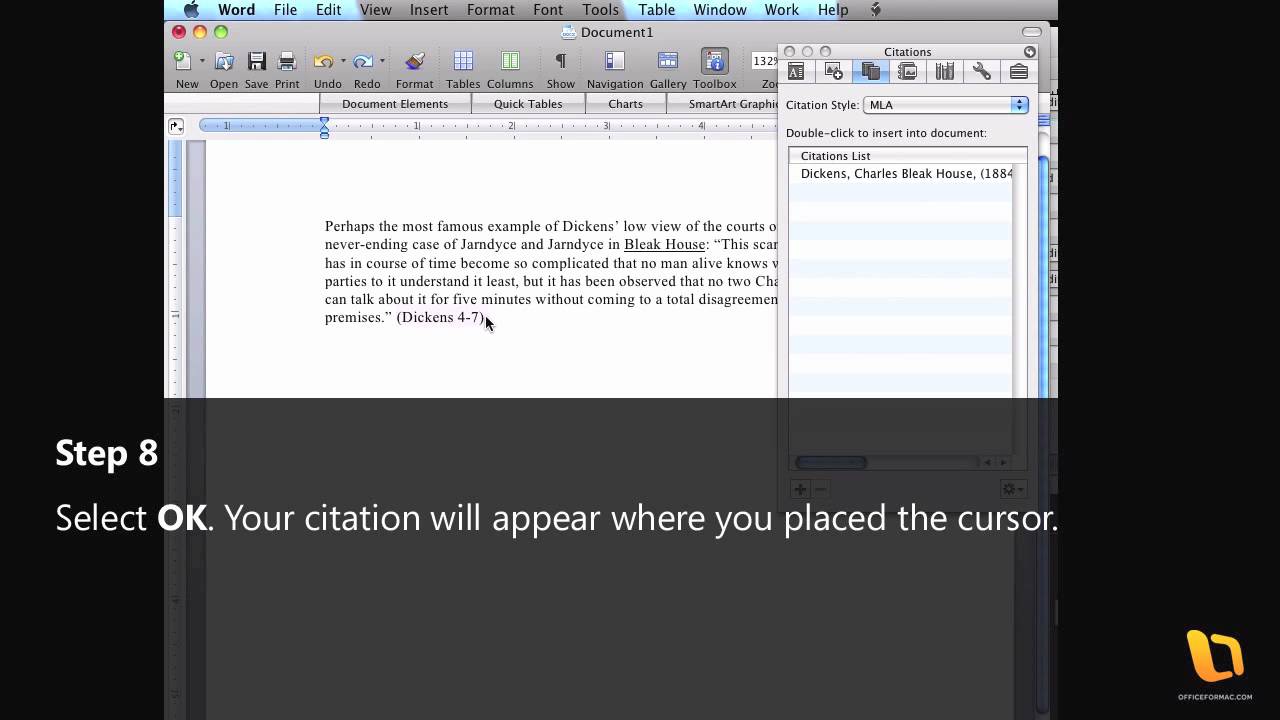Click the zoom percentage box

point(765,61)
